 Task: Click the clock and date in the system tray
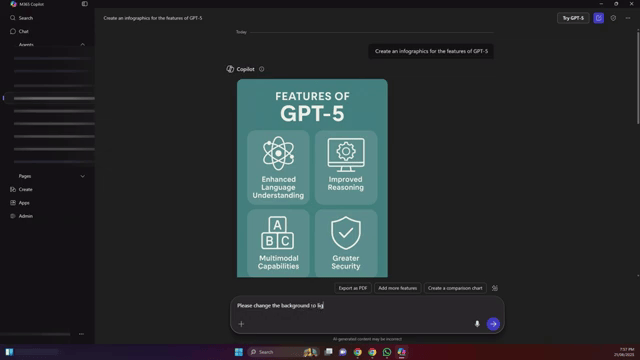[624, 352]
